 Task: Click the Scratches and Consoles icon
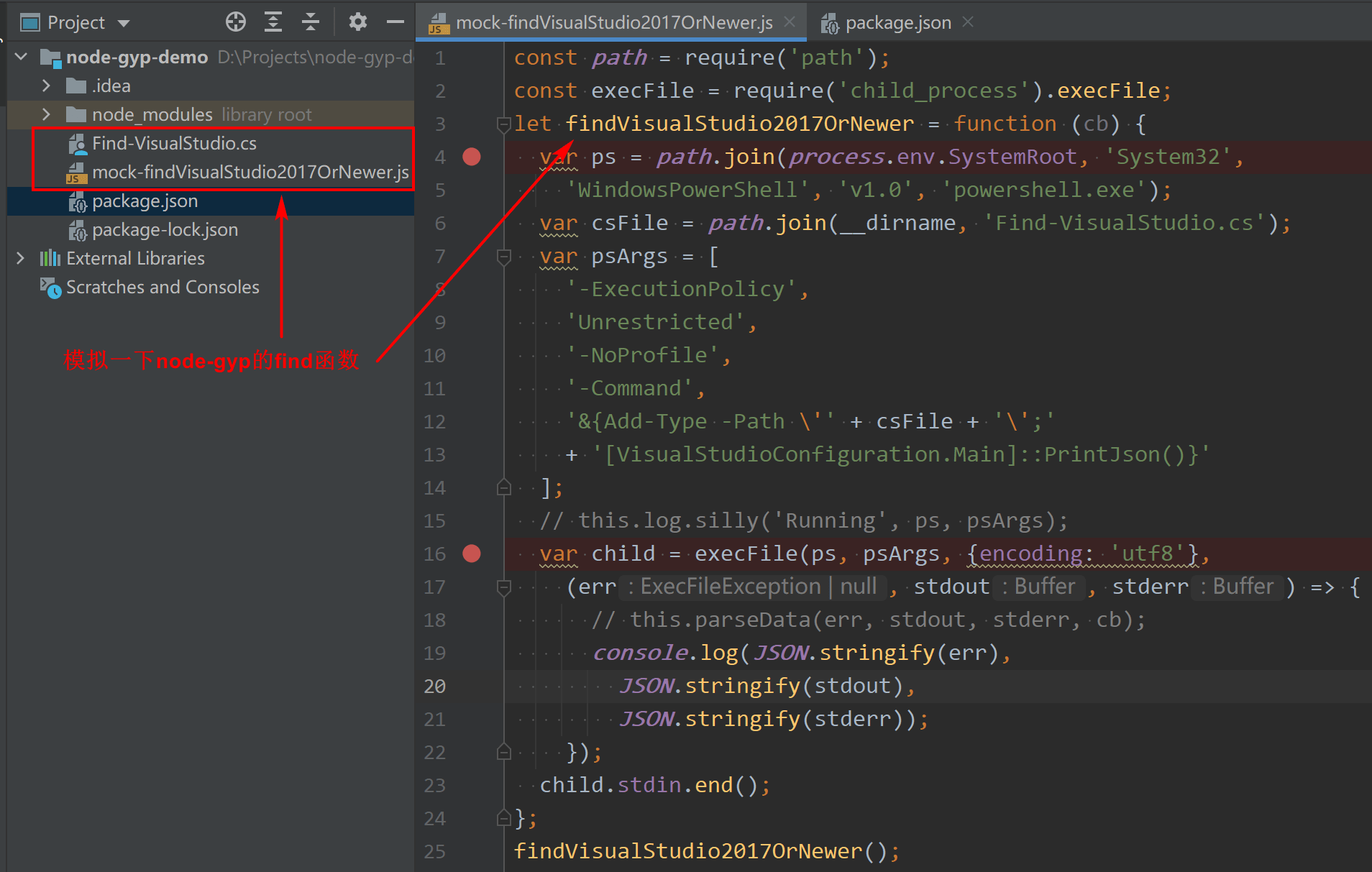[x=50, y=288]
